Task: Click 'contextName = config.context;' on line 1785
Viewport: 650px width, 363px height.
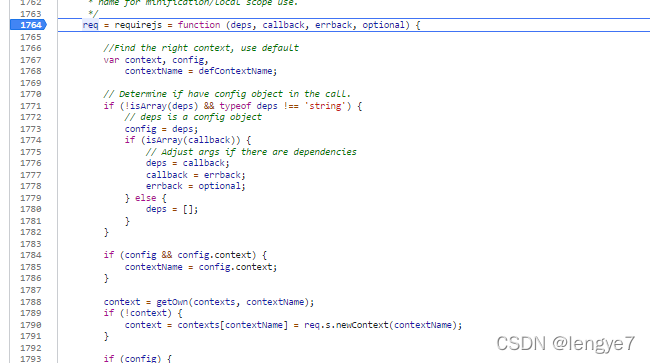Action: (x=201, y=267)
